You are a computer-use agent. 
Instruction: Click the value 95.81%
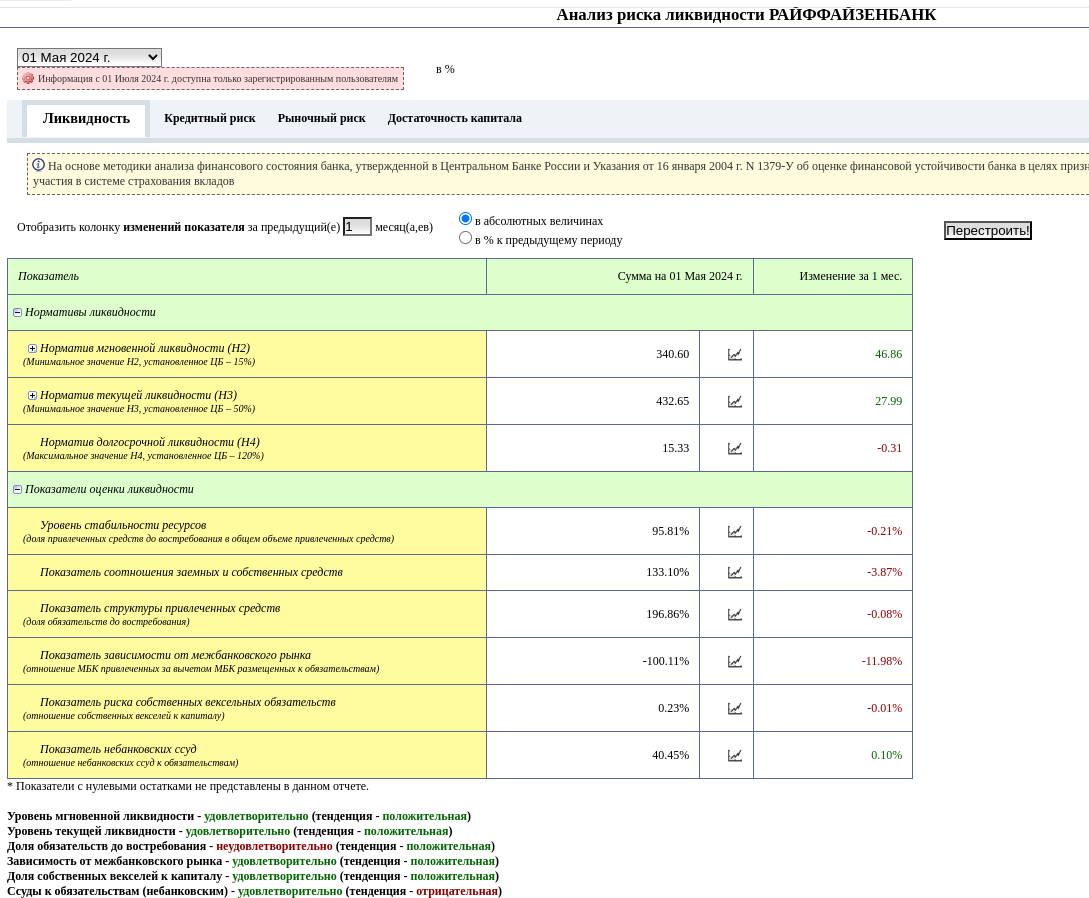670,531
